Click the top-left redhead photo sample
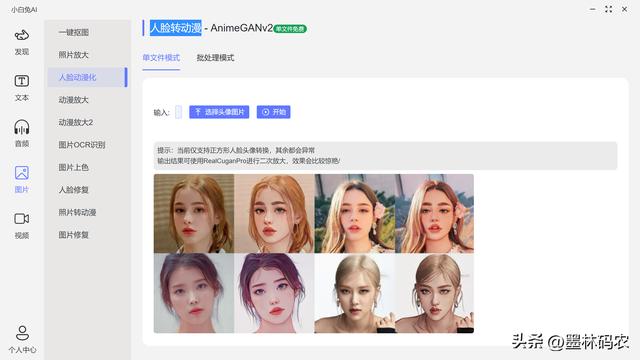 [x=194, y=213]
